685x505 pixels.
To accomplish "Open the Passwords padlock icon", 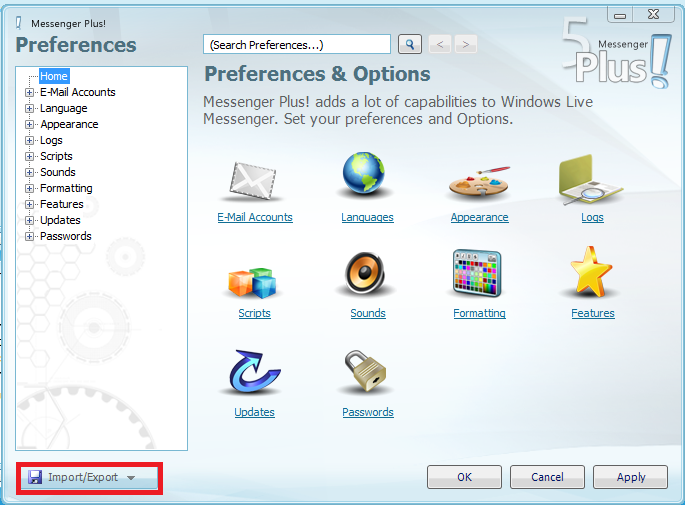I will tap(367, 373).
